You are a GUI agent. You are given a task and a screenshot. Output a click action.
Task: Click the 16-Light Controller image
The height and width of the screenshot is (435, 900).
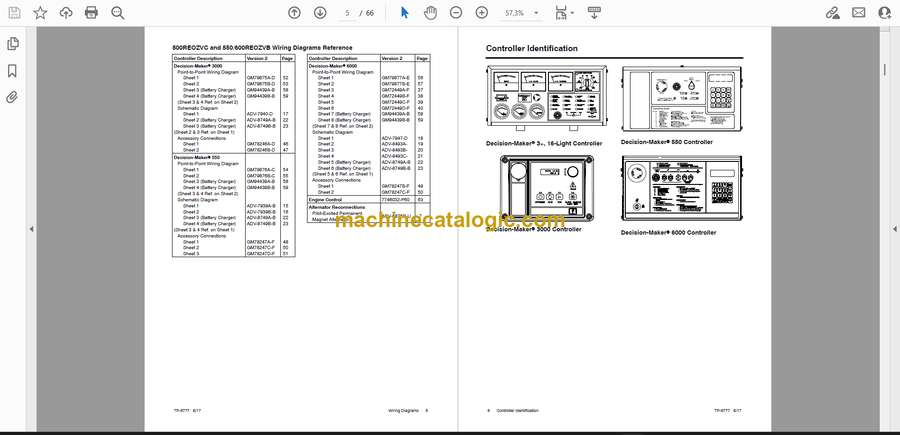tap(545, 96)
